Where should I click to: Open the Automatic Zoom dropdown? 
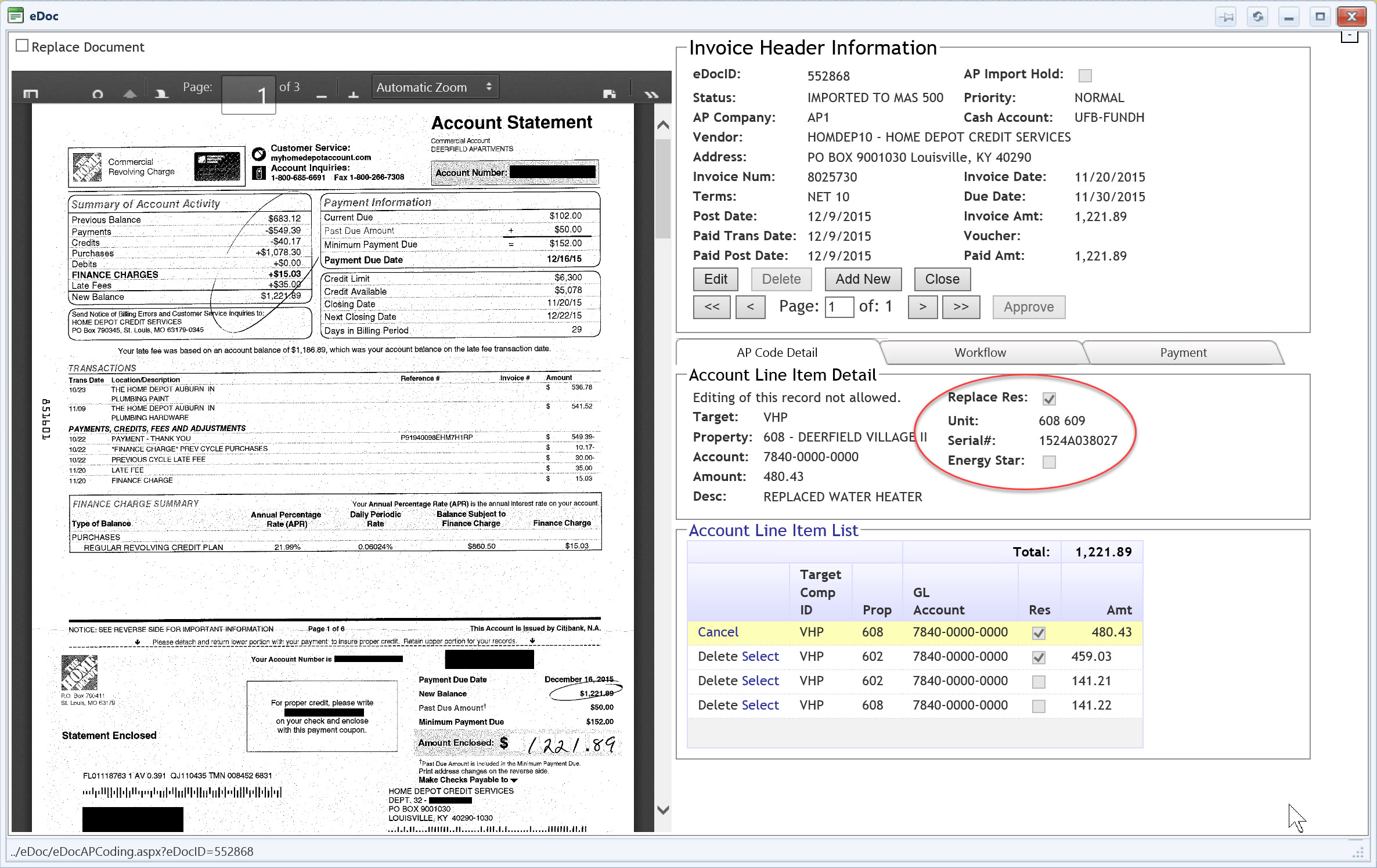pyautogui.click(x=434, y=87)
